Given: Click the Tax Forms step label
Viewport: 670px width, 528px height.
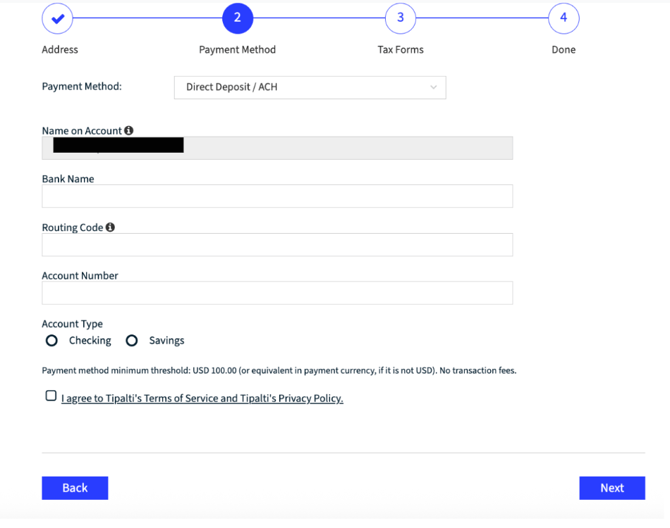Looking at the screenshot, I should [400, 50].
